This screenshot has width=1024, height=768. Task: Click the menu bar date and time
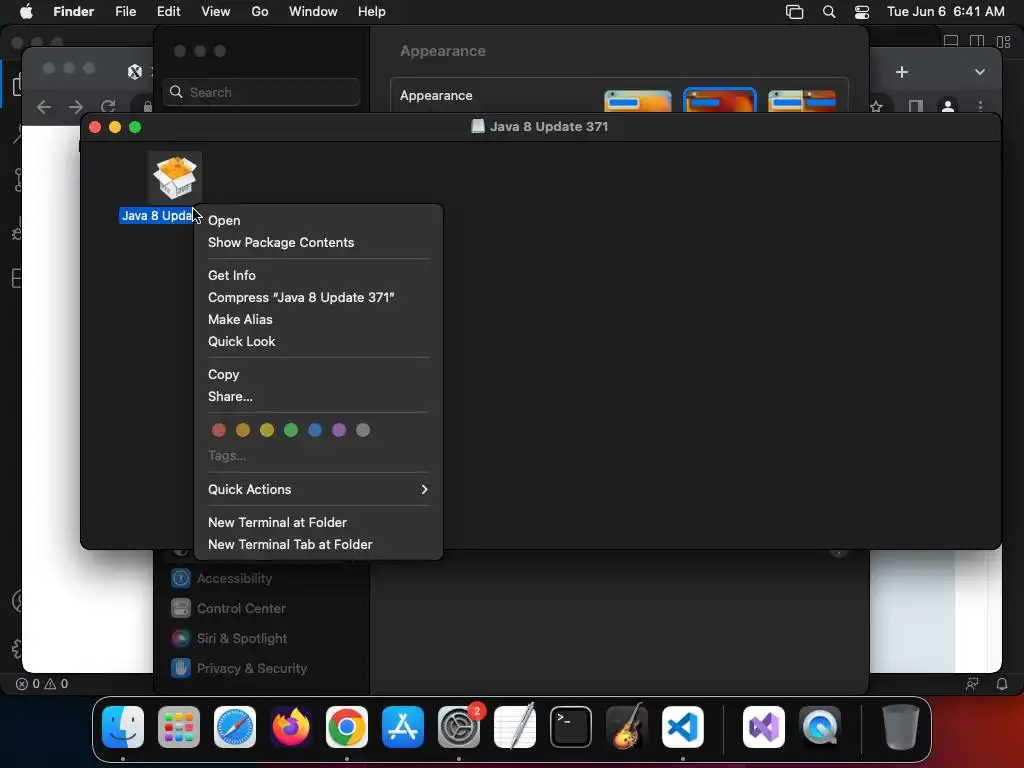click(x=946, y=12)
